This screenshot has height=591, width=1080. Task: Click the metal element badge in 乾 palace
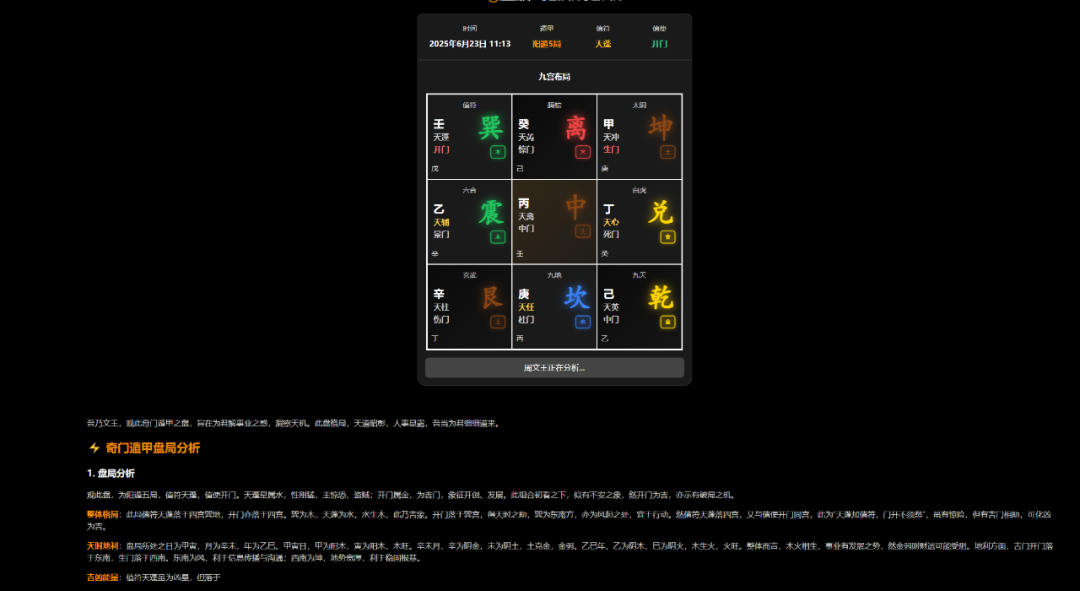tap(668, 322)
